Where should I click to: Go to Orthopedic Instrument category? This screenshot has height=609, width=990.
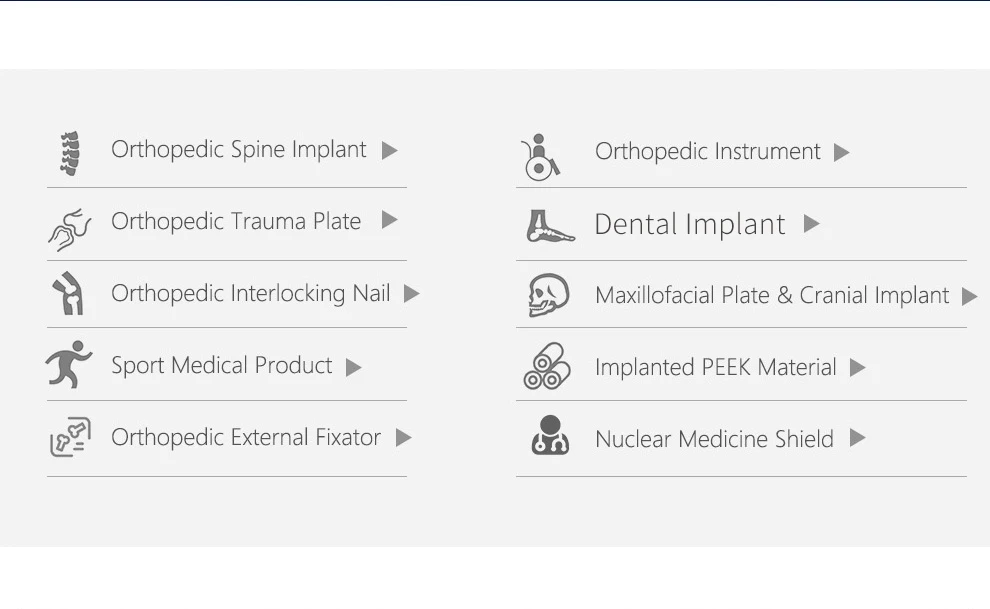click(x=708, y=151)
